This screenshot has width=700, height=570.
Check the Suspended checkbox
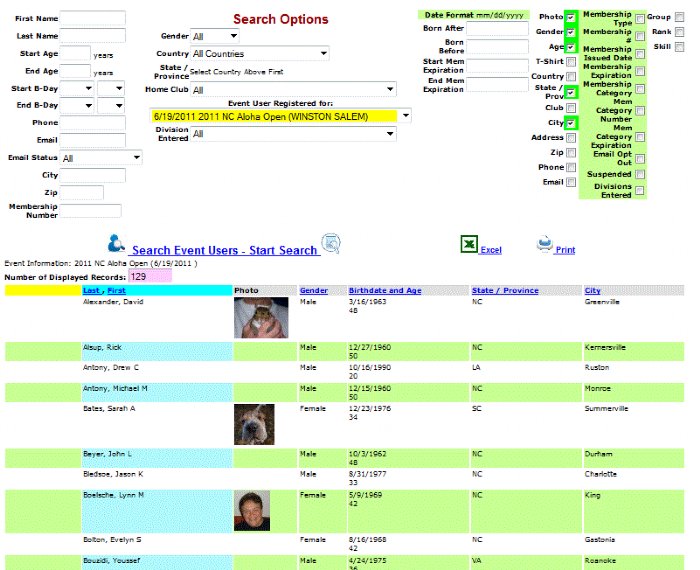(x=640, y=174)
